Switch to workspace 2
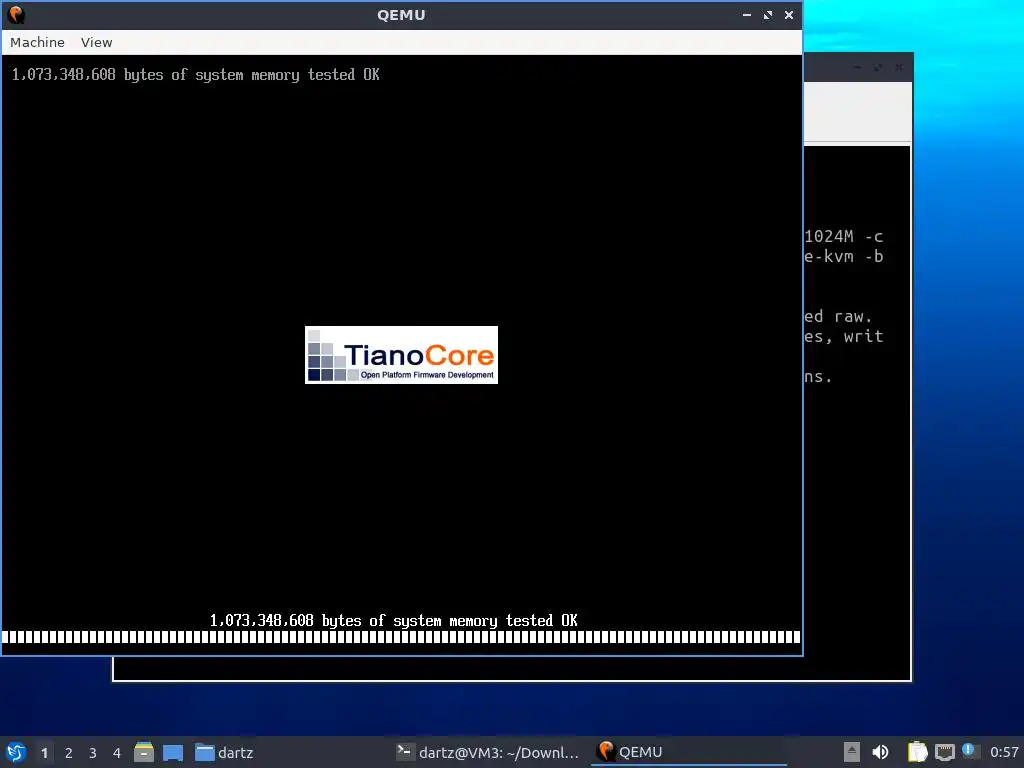Image resolution: width=1024 pixels, height=768 pixels. click(x=69, y=753)
